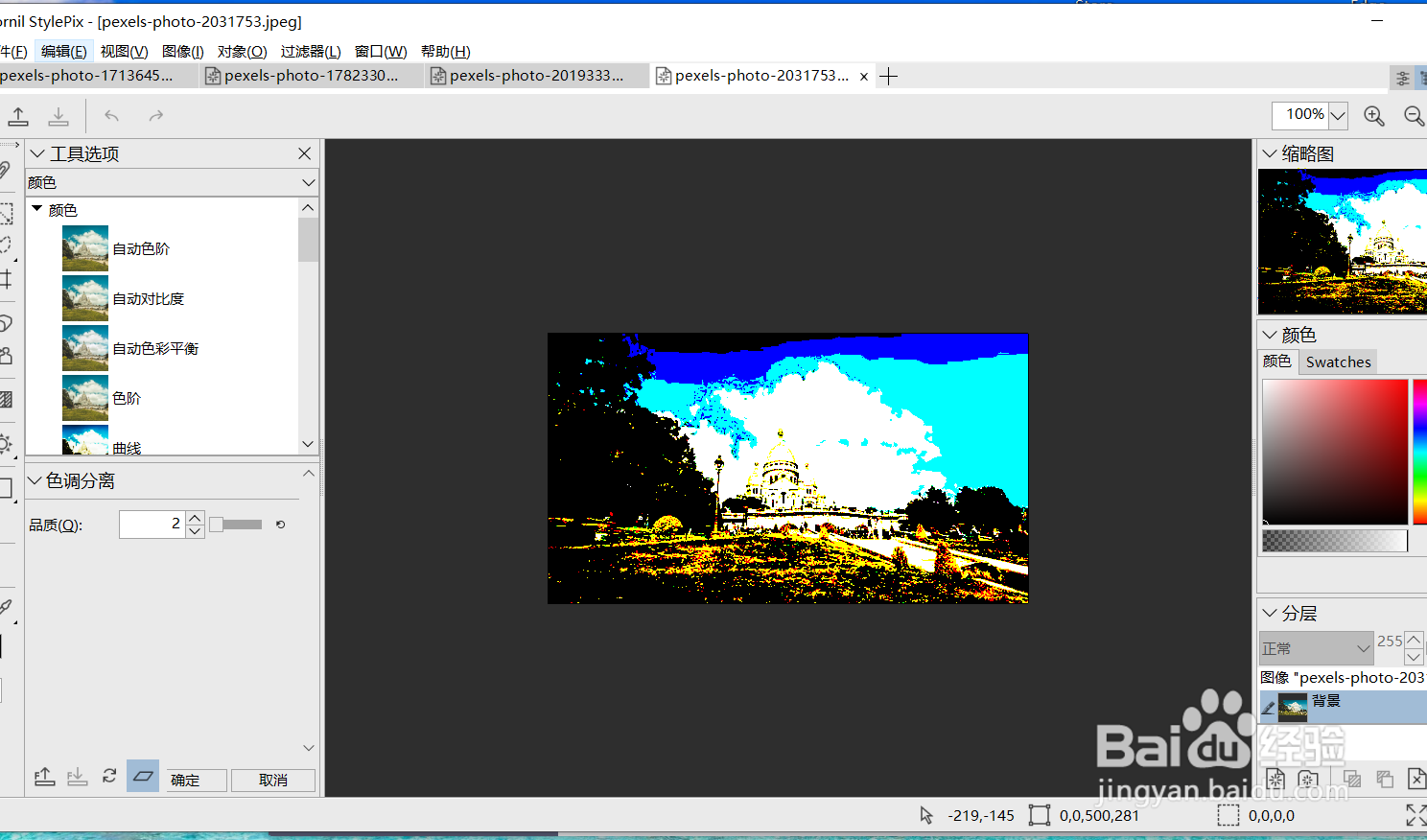Click the new layer icon
Viewport: 1427px width, 840px height.
[x=1275, y=779]
